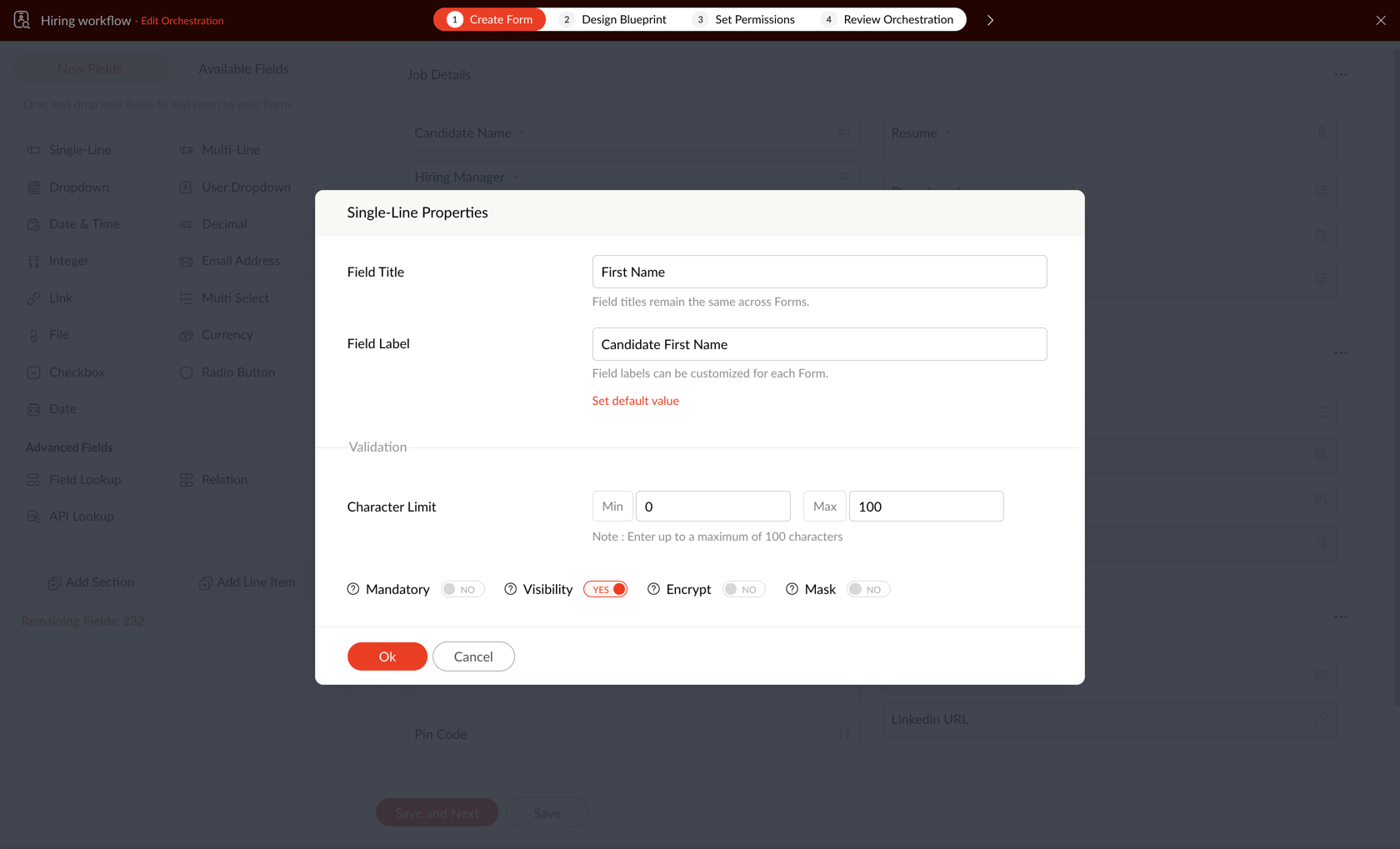
Task: Click Set default value link
Action: click(x=636, y=401)
